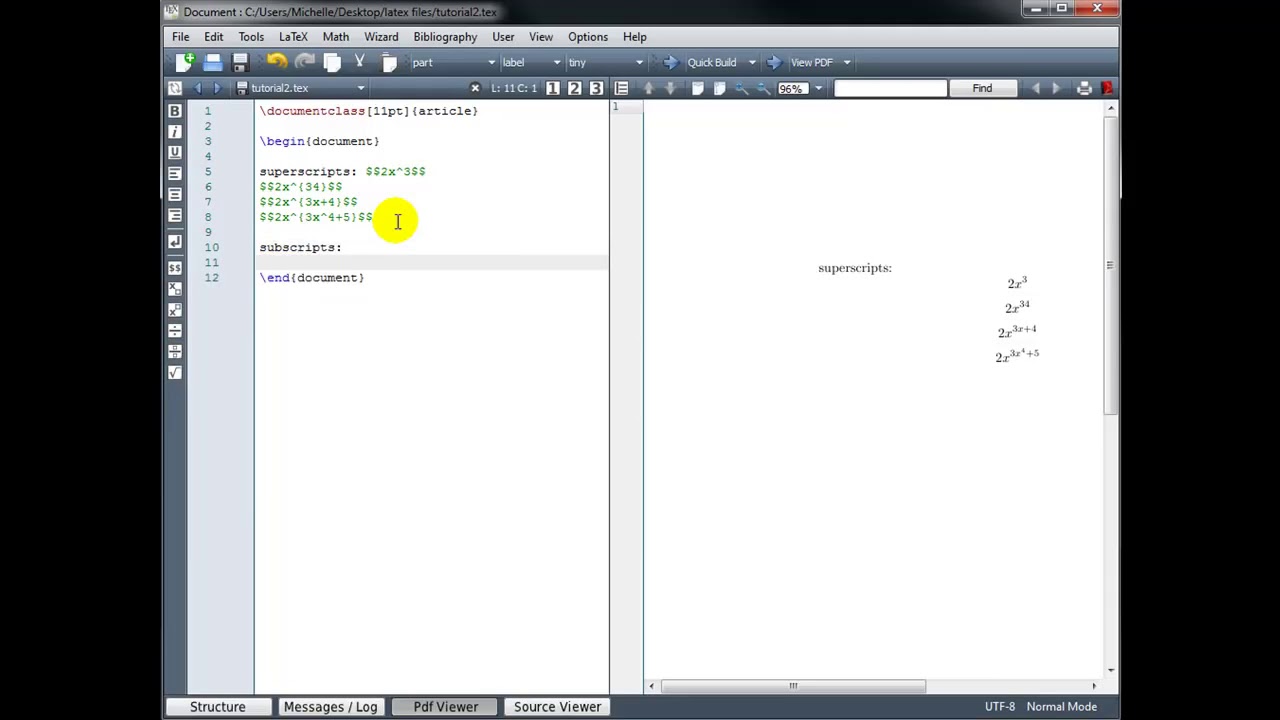Image resolution: width=1280 pixels, height=720 pixels.
Task: Jump to bookmark 1
Action: click(553, 88)
